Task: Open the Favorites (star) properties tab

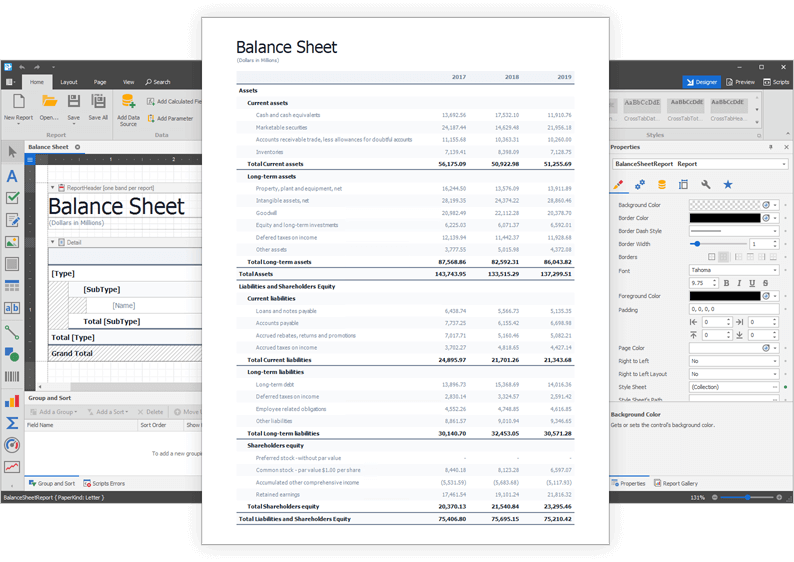Action: [x=728, y=185]
